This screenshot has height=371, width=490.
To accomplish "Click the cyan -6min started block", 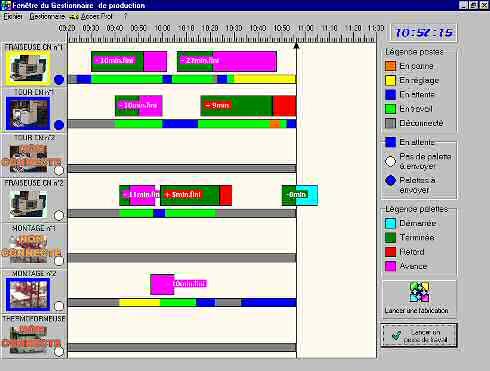I will click(300, 195).
